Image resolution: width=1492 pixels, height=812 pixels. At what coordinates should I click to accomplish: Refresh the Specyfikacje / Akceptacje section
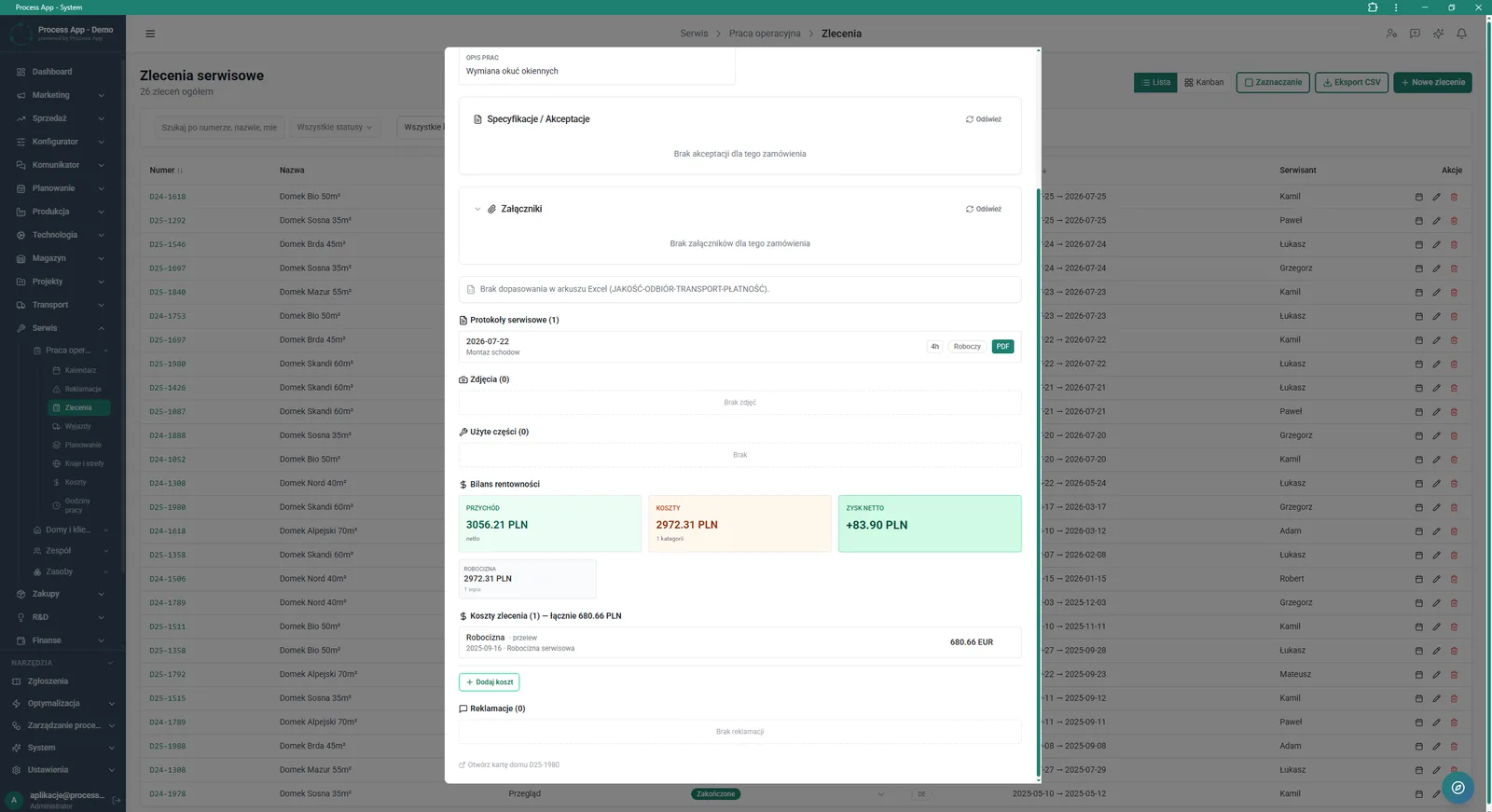(x=984, y=119)
